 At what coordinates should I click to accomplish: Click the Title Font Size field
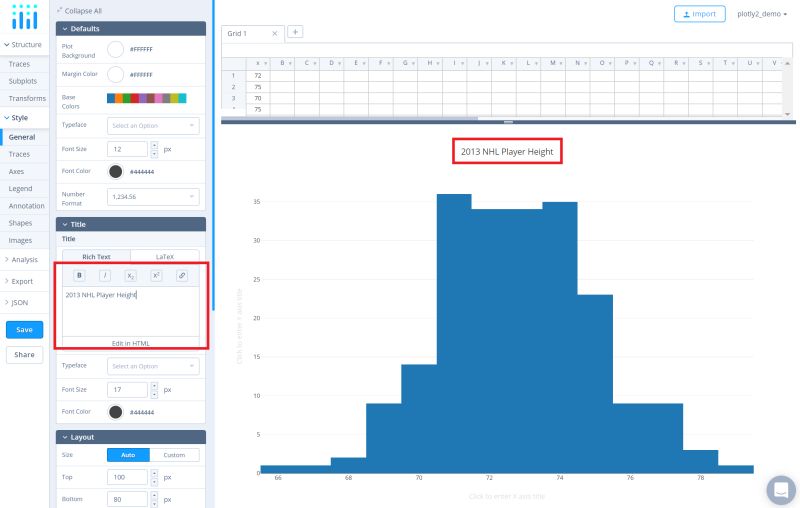pyautogui.click(x=128, y=390)
